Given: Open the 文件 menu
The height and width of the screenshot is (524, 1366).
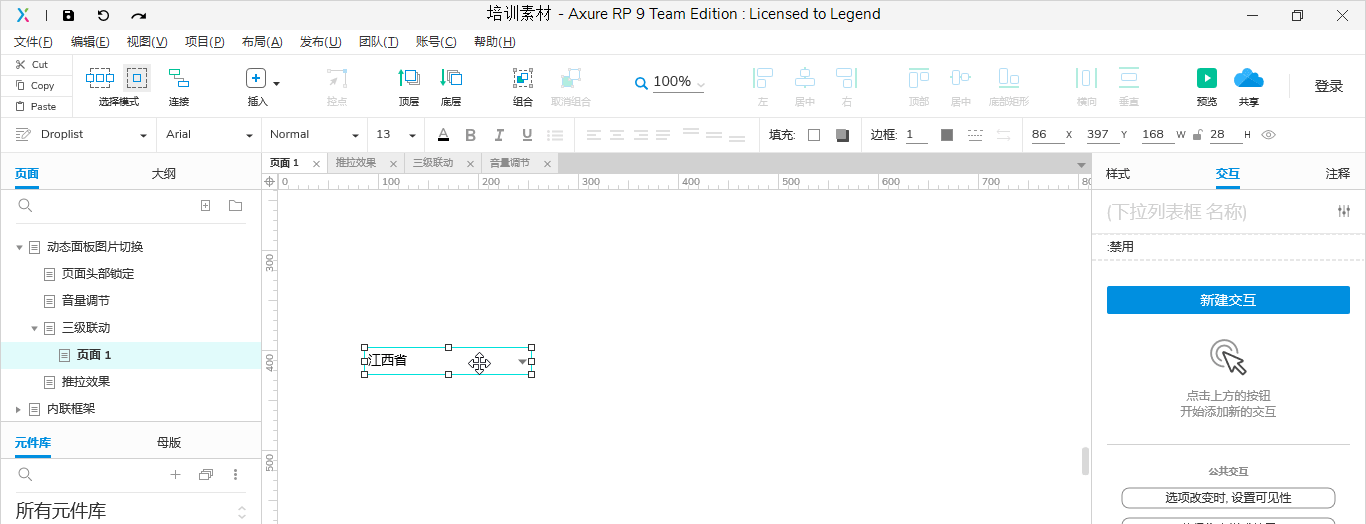Looking at the screenshot, I should (33, 42).
